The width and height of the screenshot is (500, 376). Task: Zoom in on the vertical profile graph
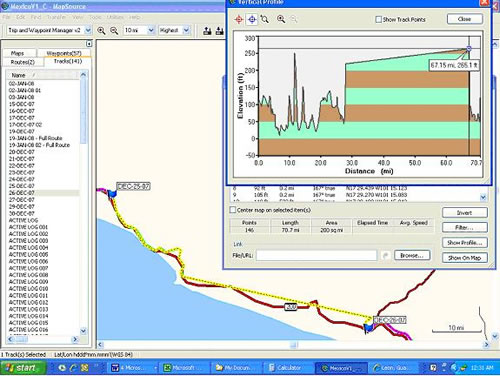tap(281, 19)
